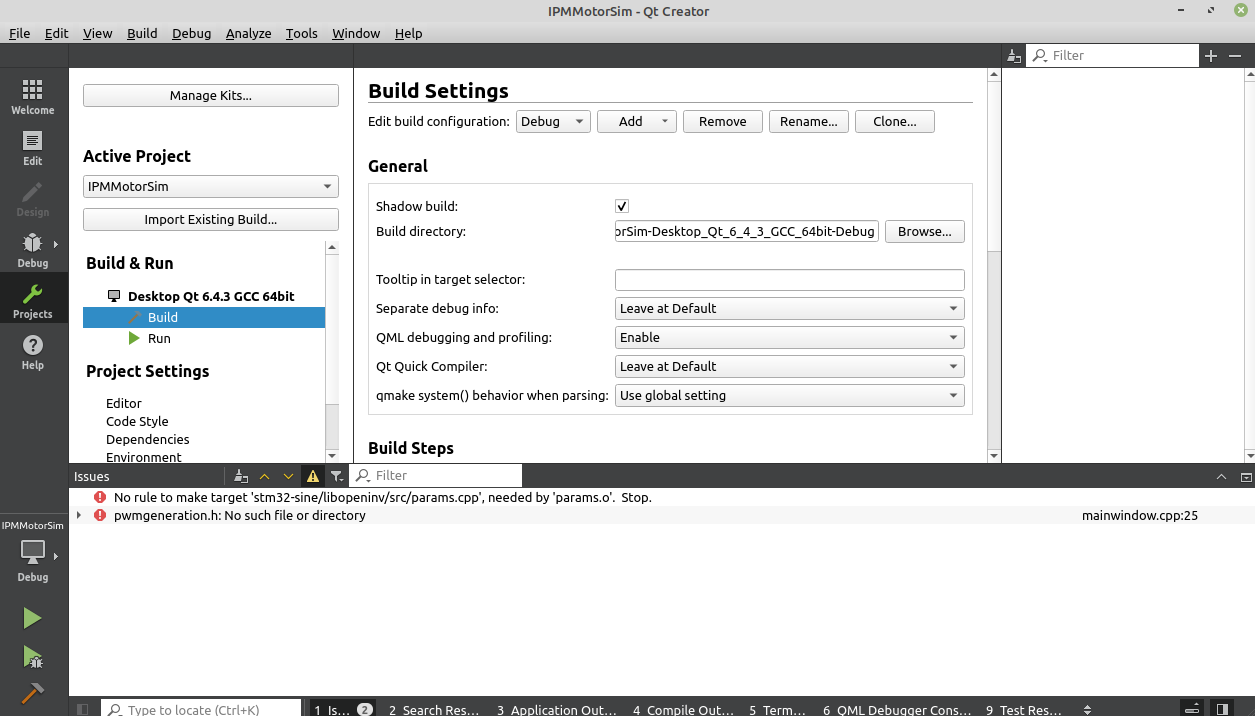
Task: Click the Browse button for build directory
Action: pos(924,232)
